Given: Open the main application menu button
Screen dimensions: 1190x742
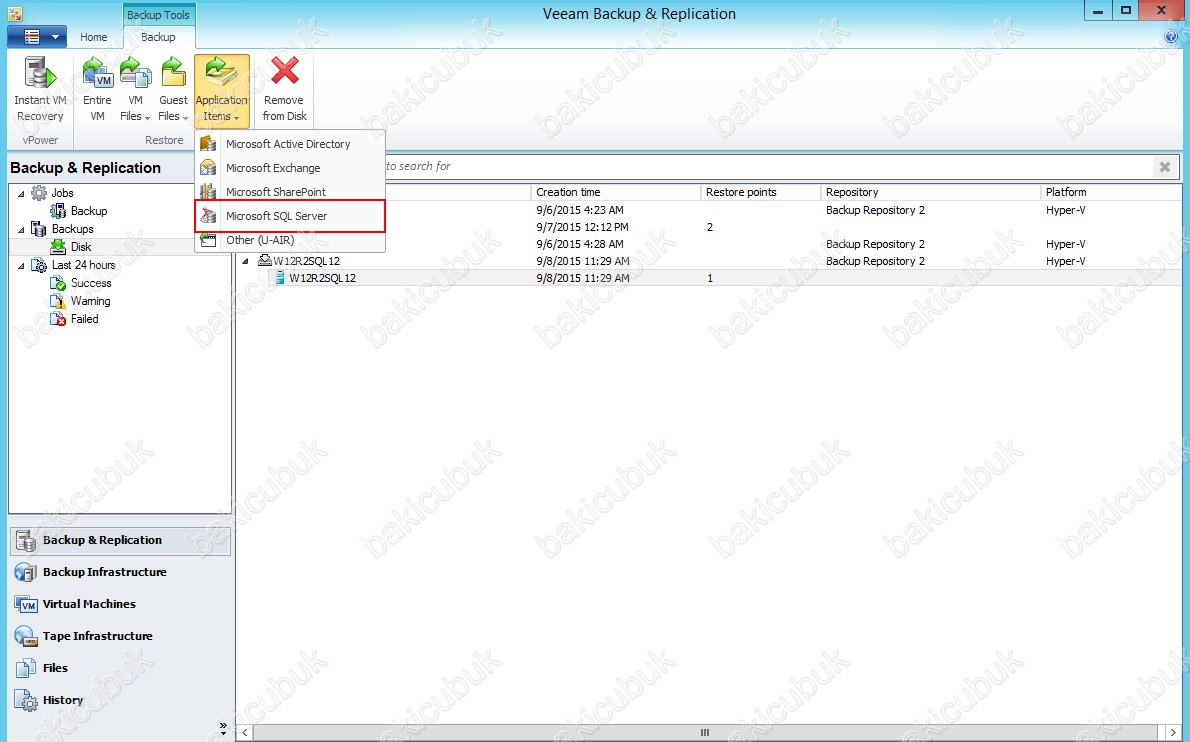Looking at the screenshot, I should [x=36, y=36].
